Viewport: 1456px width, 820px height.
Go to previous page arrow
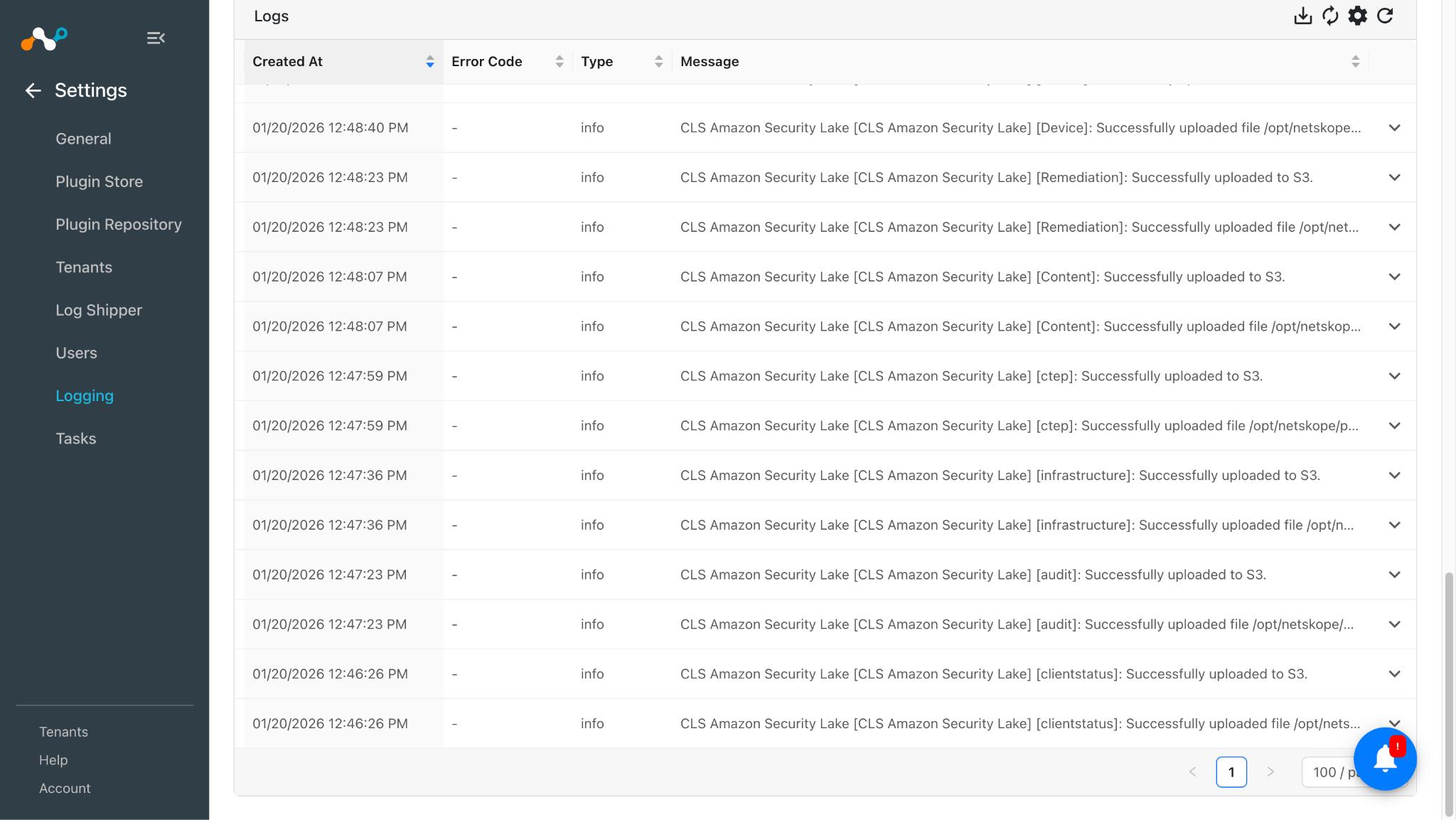coord(1193,772)
